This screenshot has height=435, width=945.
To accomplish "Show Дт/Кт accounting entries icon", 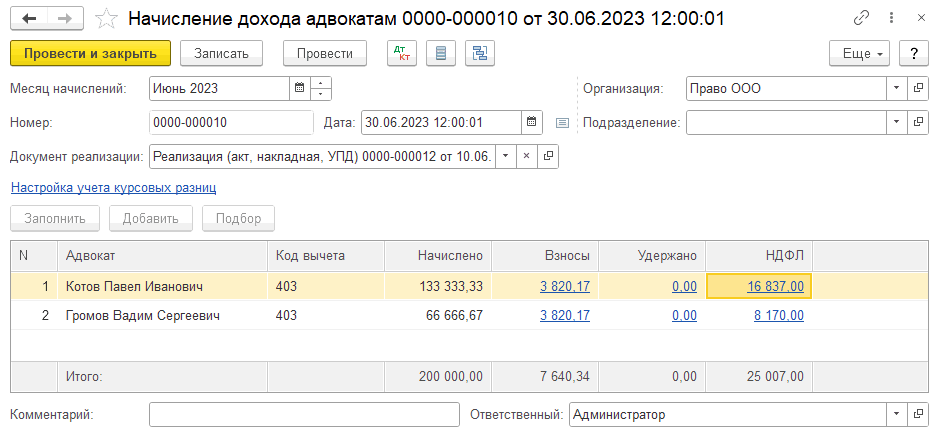I will (402, 53).
